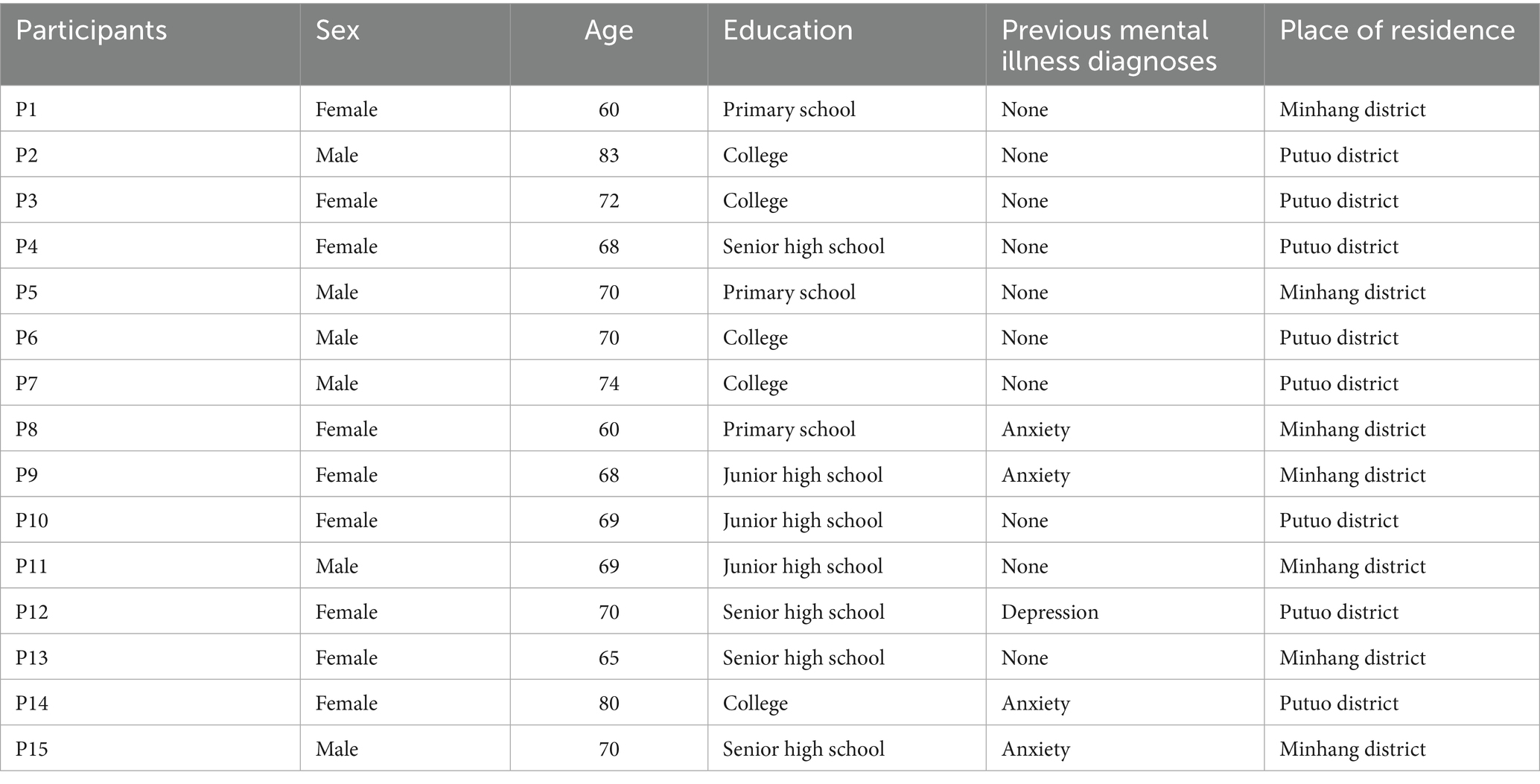Click the age 74 cell
1540x784 pixels.
click(608, 383)
